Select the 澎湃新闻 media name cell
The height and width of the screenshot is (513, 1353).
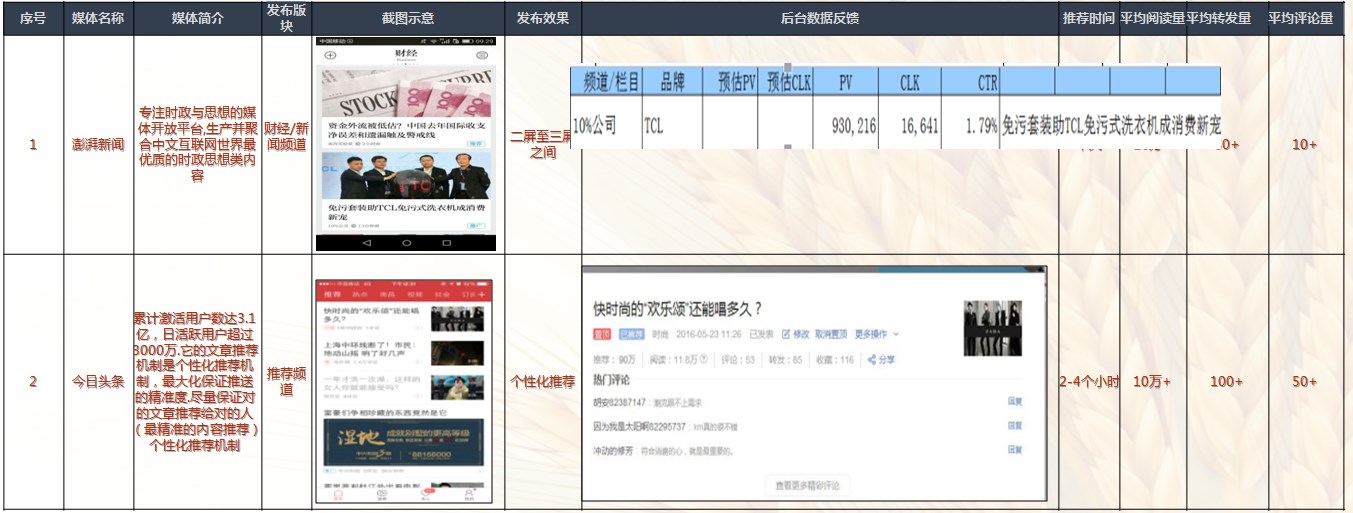pyautogui.click(x=99, y=145)
